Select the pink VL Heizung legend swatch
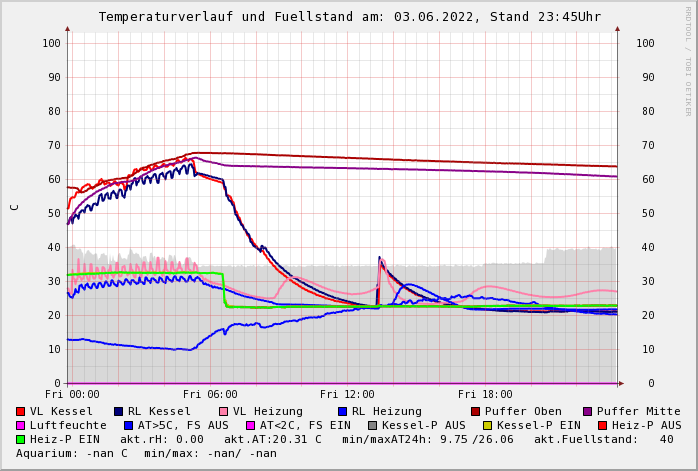 click(x=223, y=411)
